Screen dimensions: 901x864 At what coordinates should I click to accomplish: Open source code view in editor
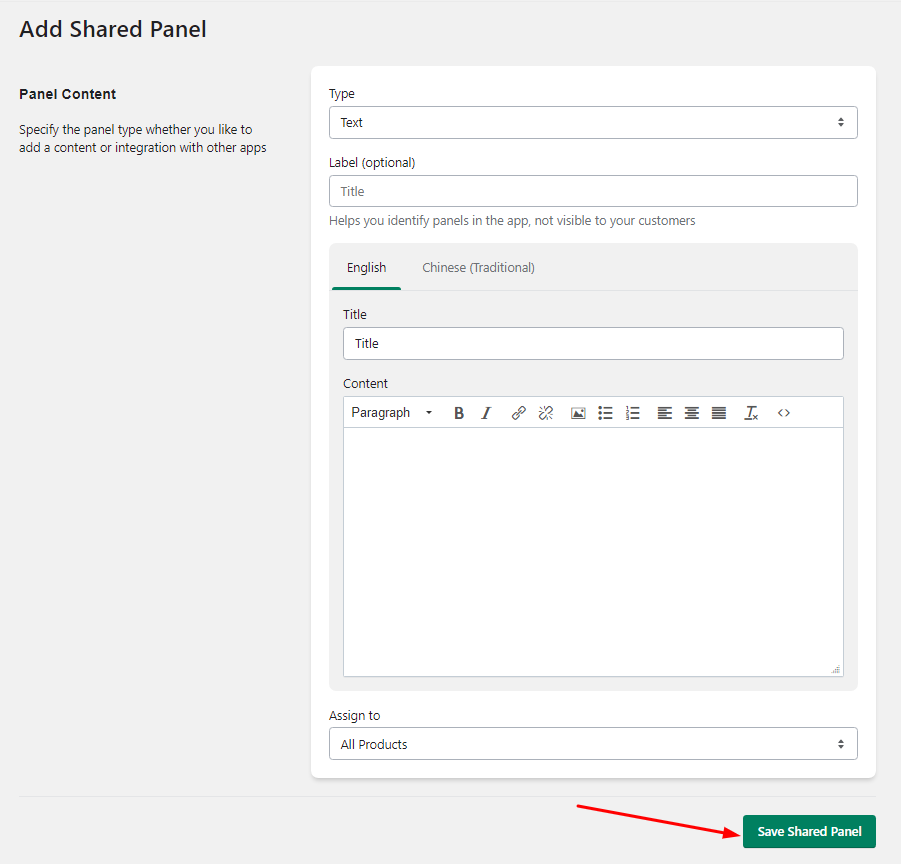pyautogui.click(x=784, y=413)
